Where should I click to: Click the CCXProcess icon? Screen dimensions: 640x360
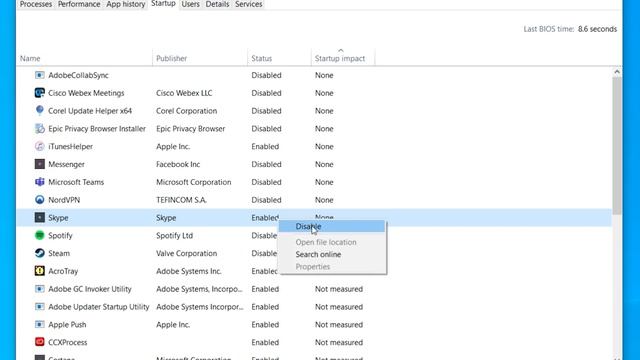click(x=40, y=342)
